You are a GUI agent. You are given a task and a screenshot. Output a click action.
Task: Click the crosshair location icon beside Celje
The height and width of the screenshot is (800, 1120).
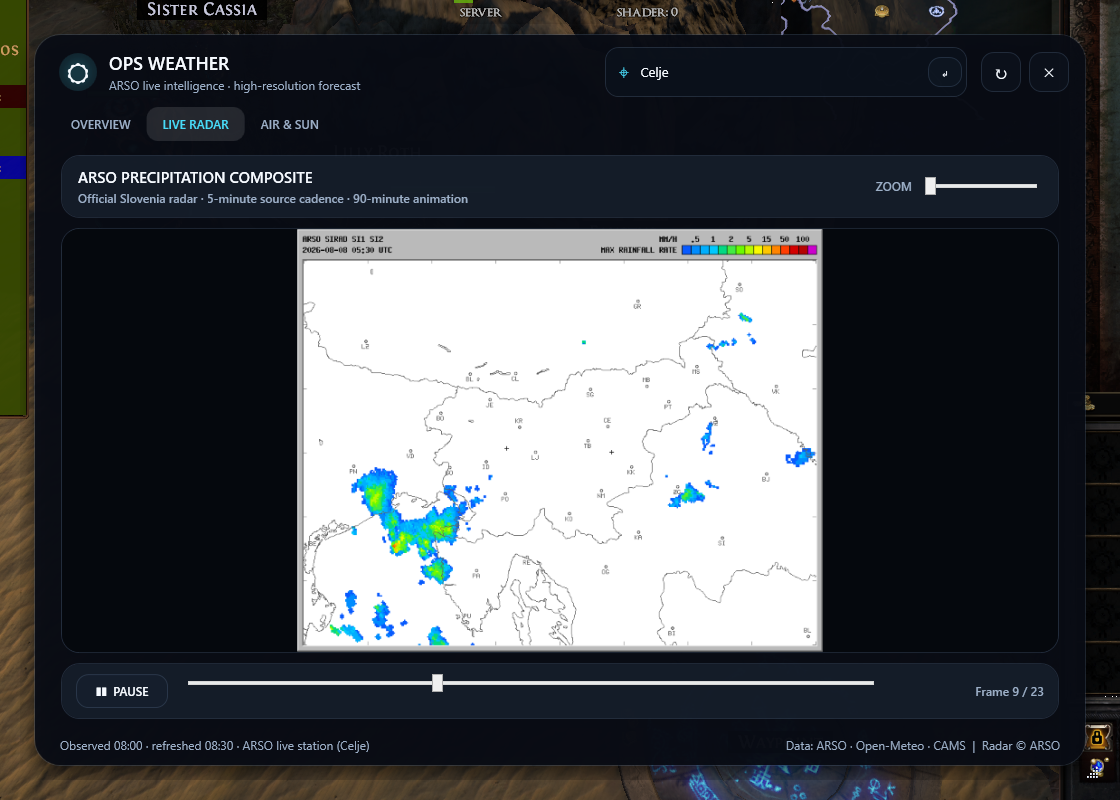click(x=624, y=73)
